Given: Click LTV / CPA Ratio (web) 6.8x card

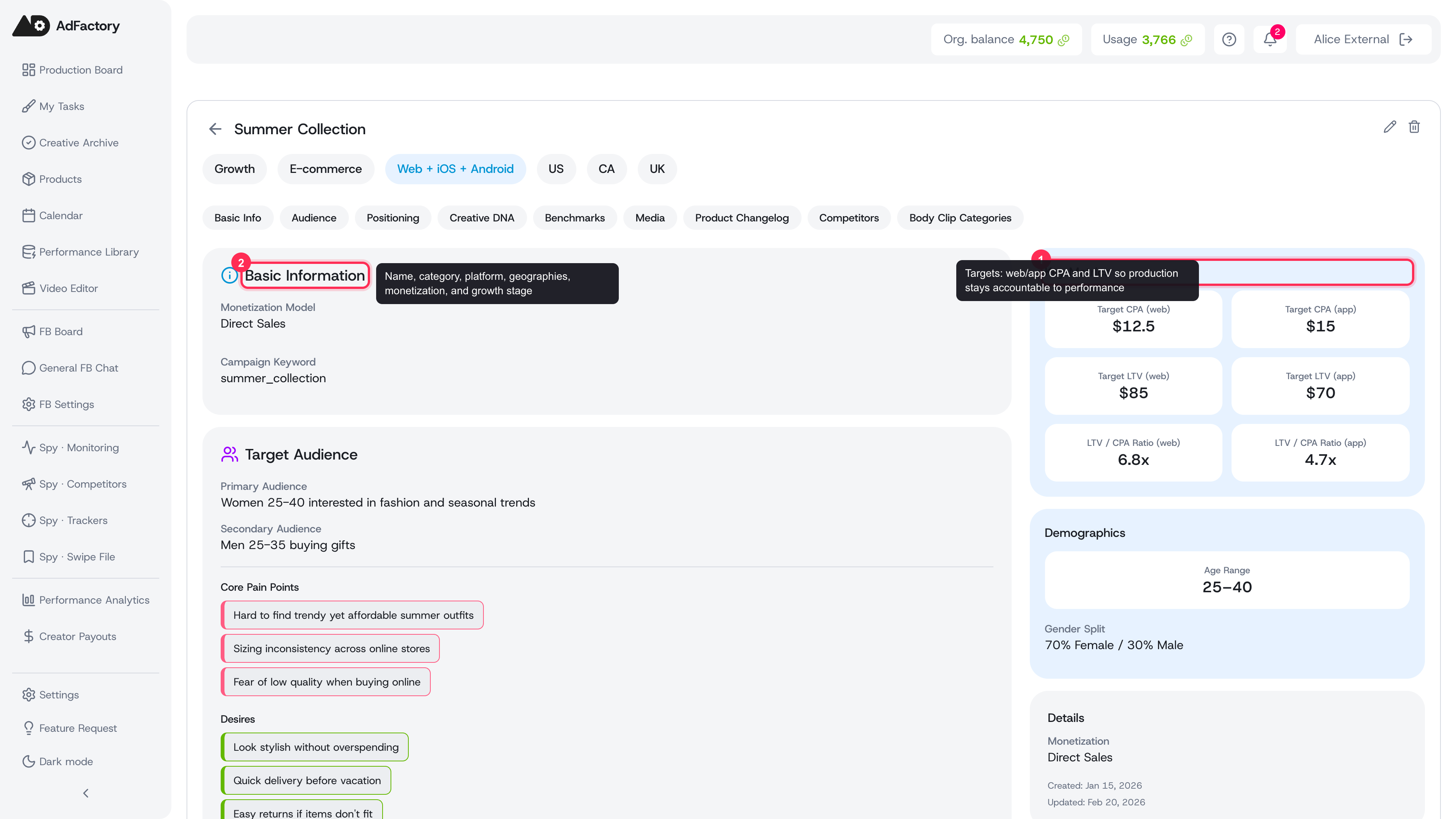Looking at the screenshot, I should (x=1133, y=453).
